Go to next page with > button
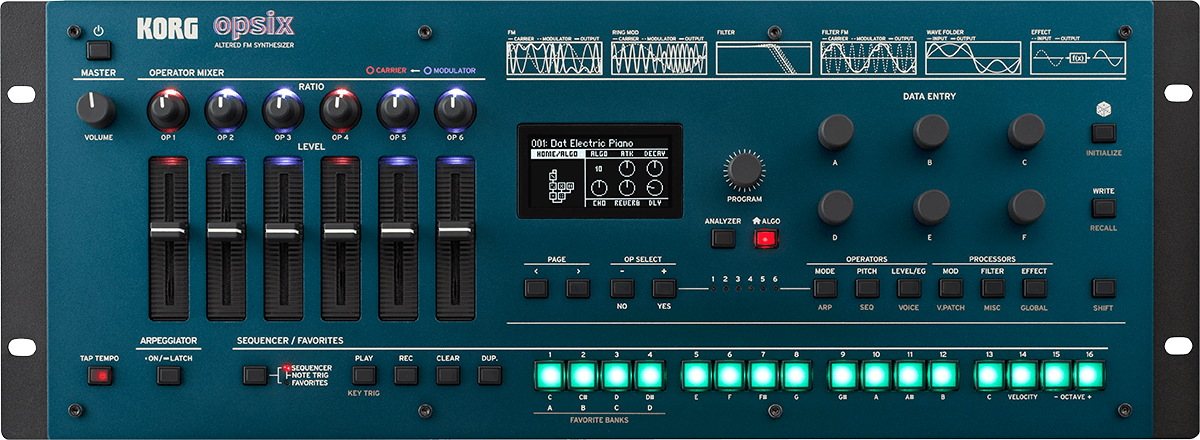Screen dimensions: 1200x440 577,288
